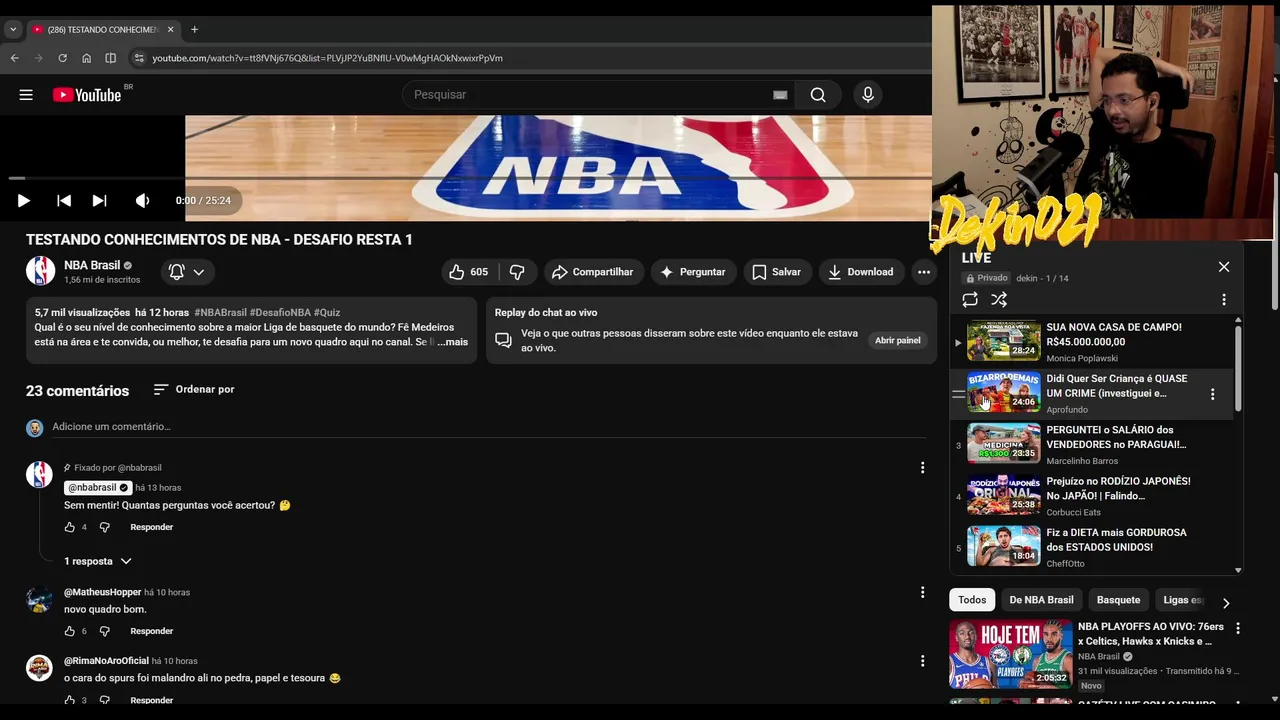Open the on-screen keyboard icon in search box

[780, 95]
